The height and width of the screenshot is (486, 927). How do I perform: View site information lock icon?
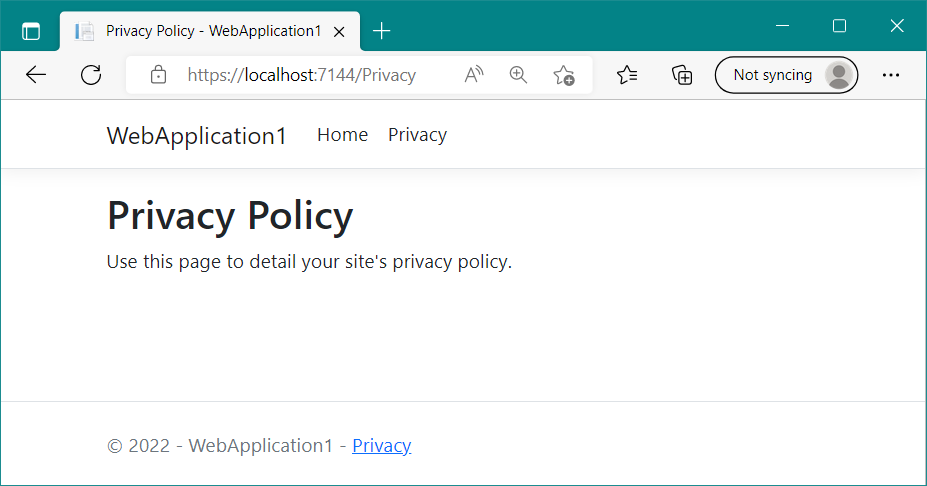point(158,74)
